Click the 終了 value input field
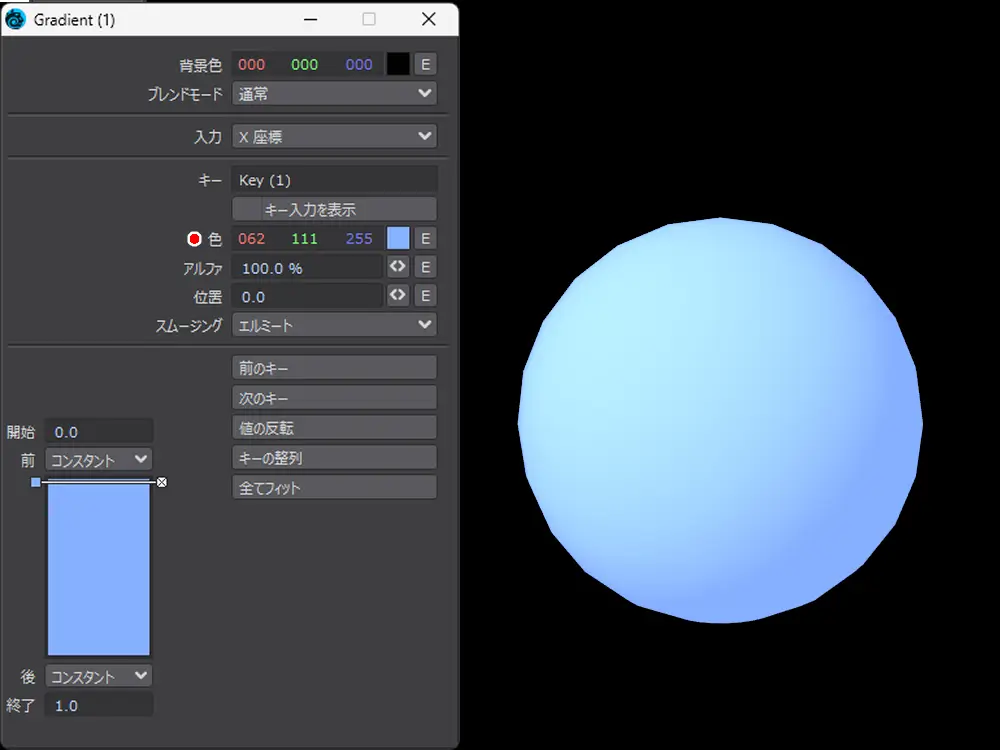This screenshot has height=750, width=1000. (99, 706)
